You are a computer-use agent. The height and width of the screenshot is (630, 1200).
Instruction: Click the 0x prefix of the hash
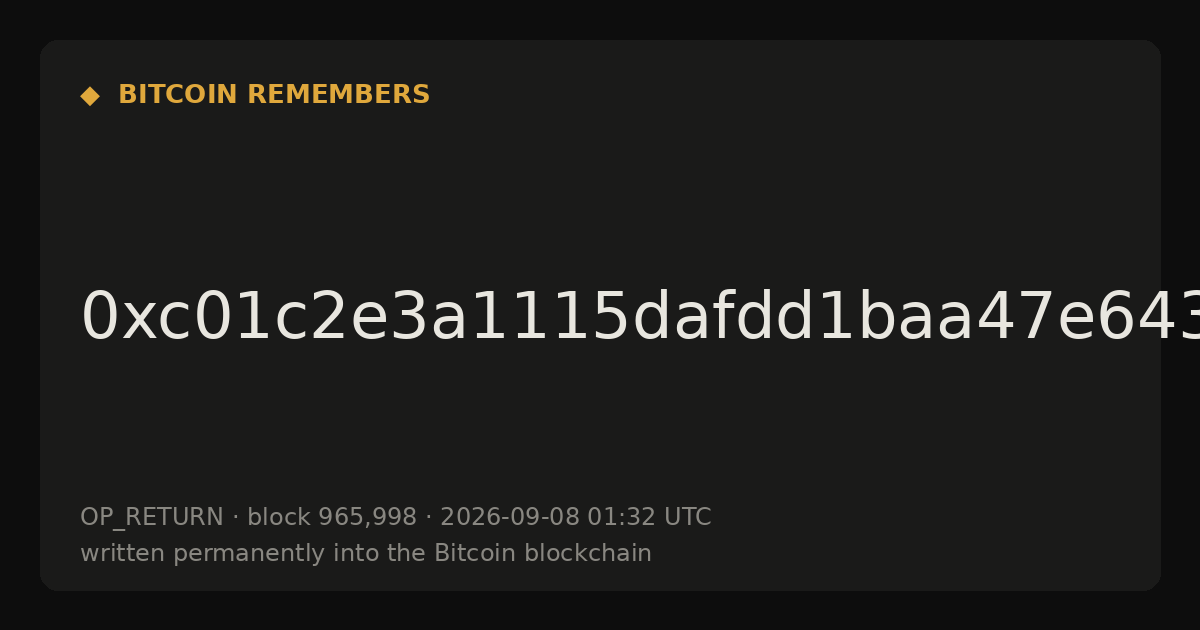[x=117, y=318]
